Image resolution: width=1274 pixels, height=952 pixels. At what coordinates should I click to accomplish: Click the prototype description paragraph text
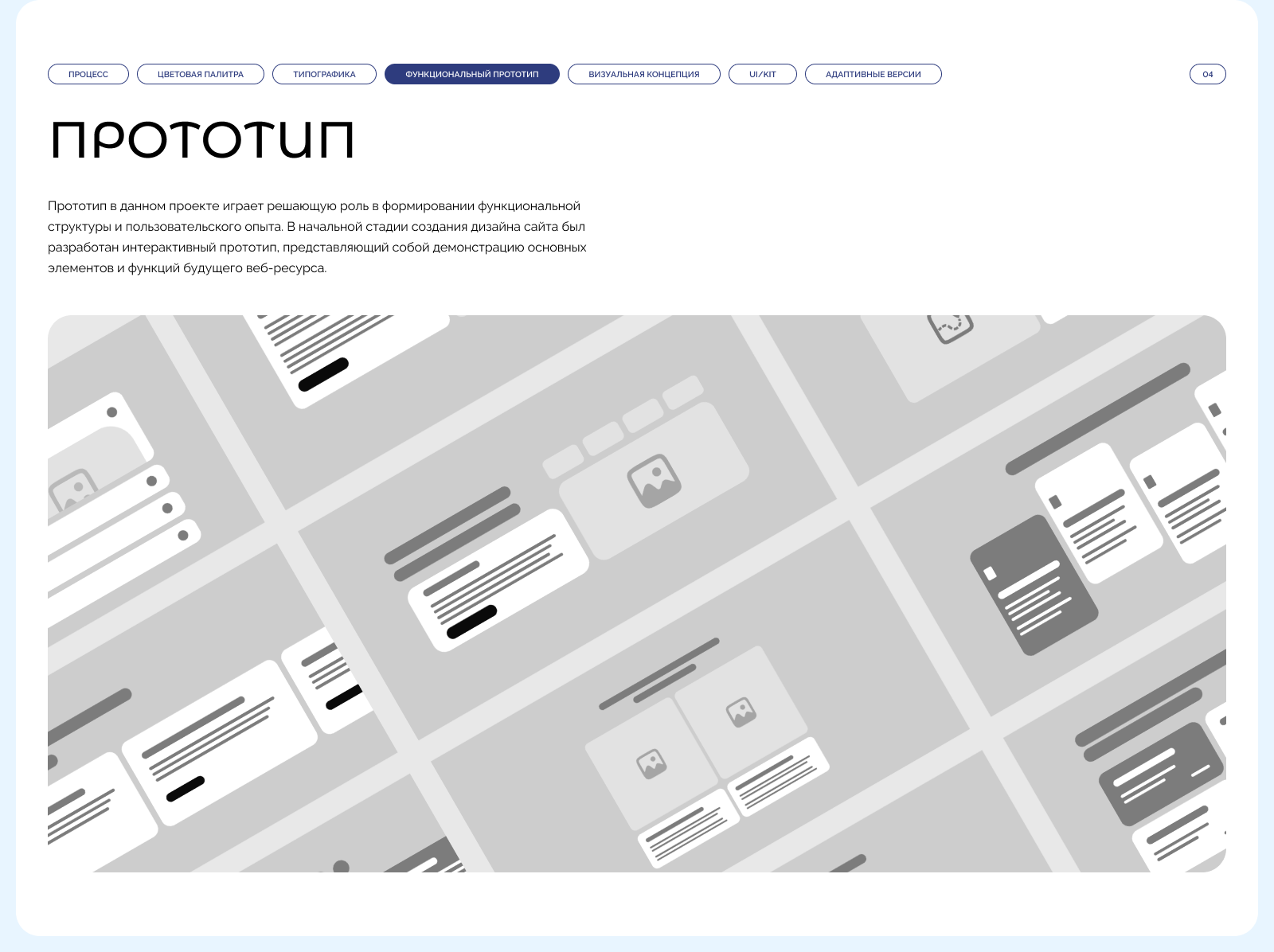coord(317,237)
